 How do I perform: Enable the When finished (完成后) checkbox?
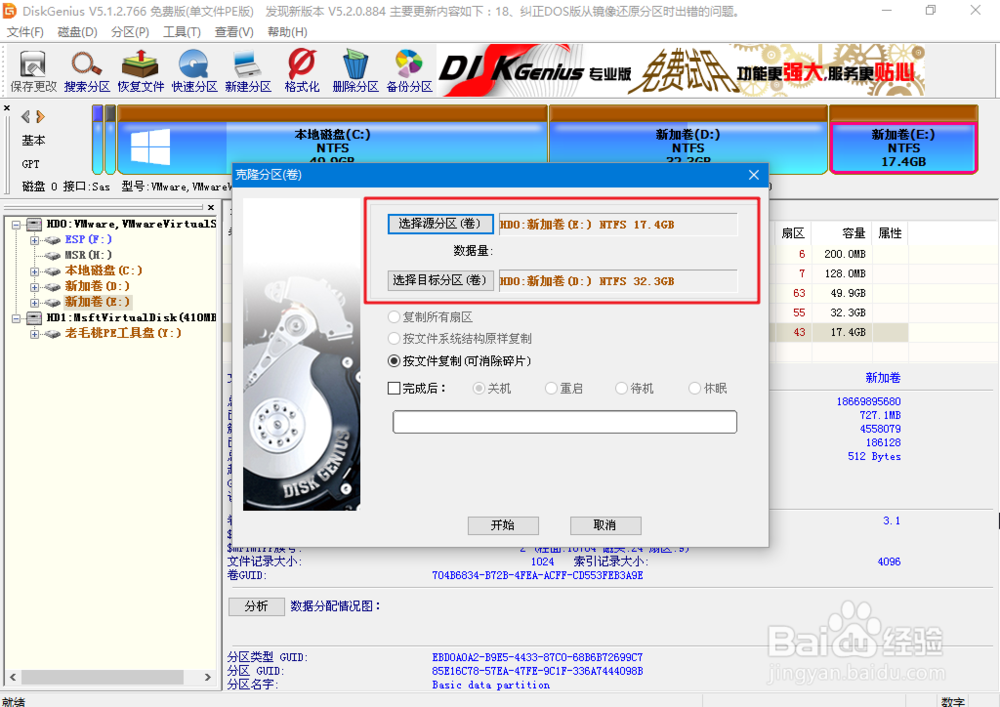[394, 388]
